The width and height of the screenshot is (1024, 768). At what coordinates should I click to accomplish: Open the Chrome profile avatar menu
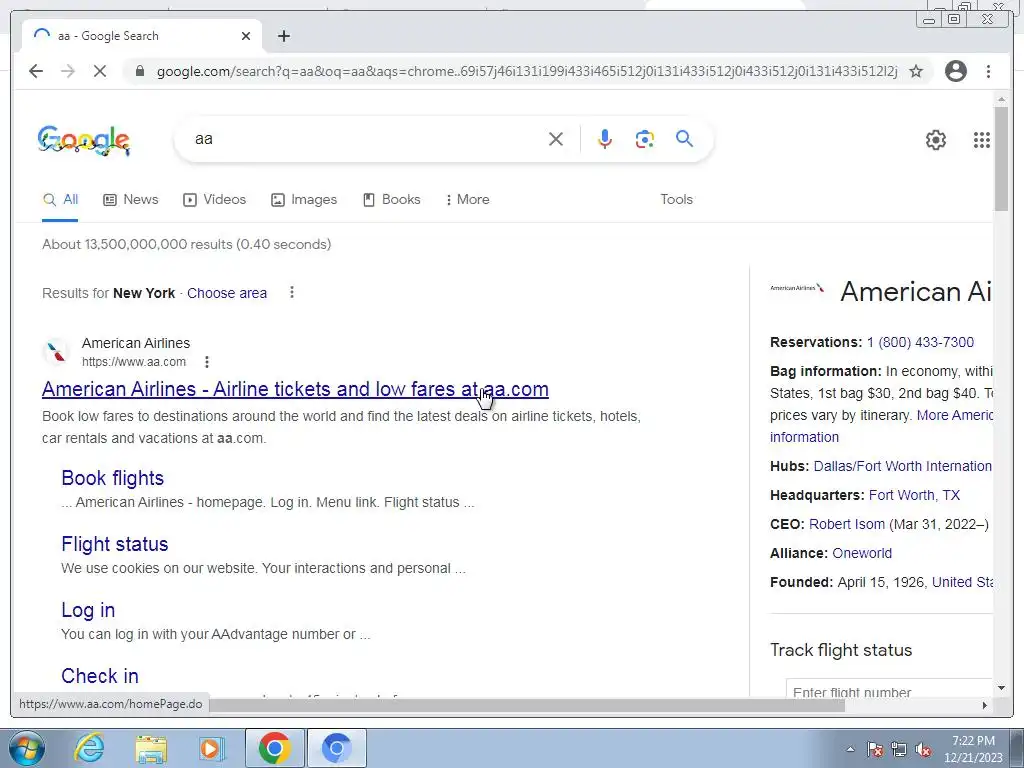955,71
